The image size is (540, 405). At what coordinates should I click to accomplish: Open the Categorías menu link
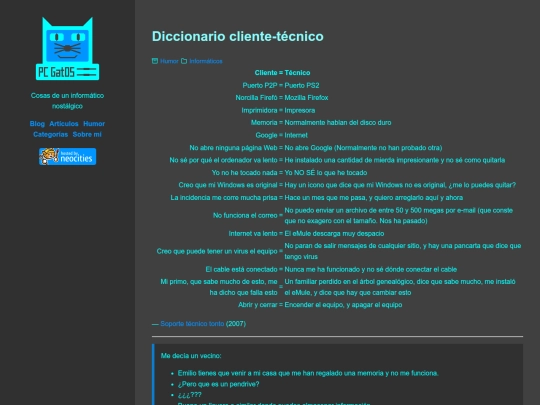coord(51,134)
